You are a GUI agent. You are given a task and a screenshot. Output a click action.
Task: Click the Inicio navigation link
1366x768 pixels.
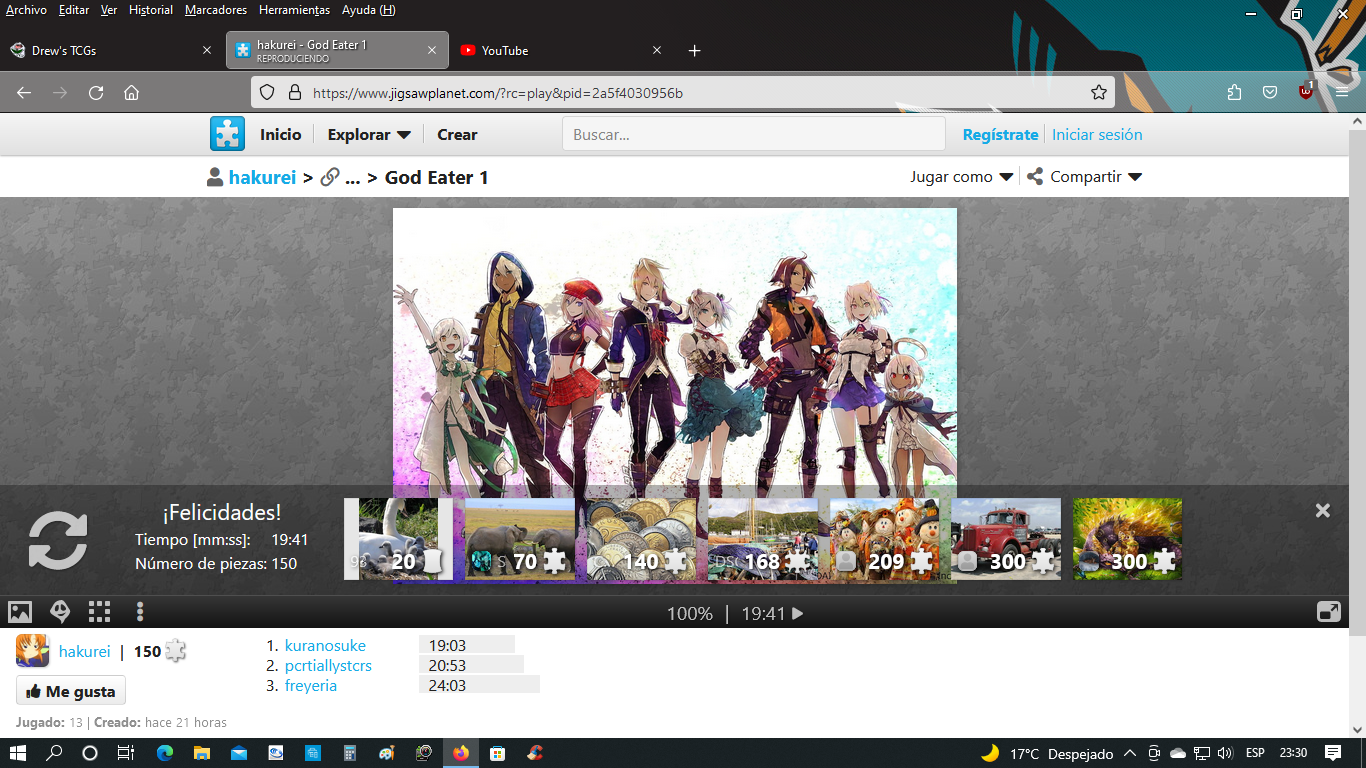point(281,135)
